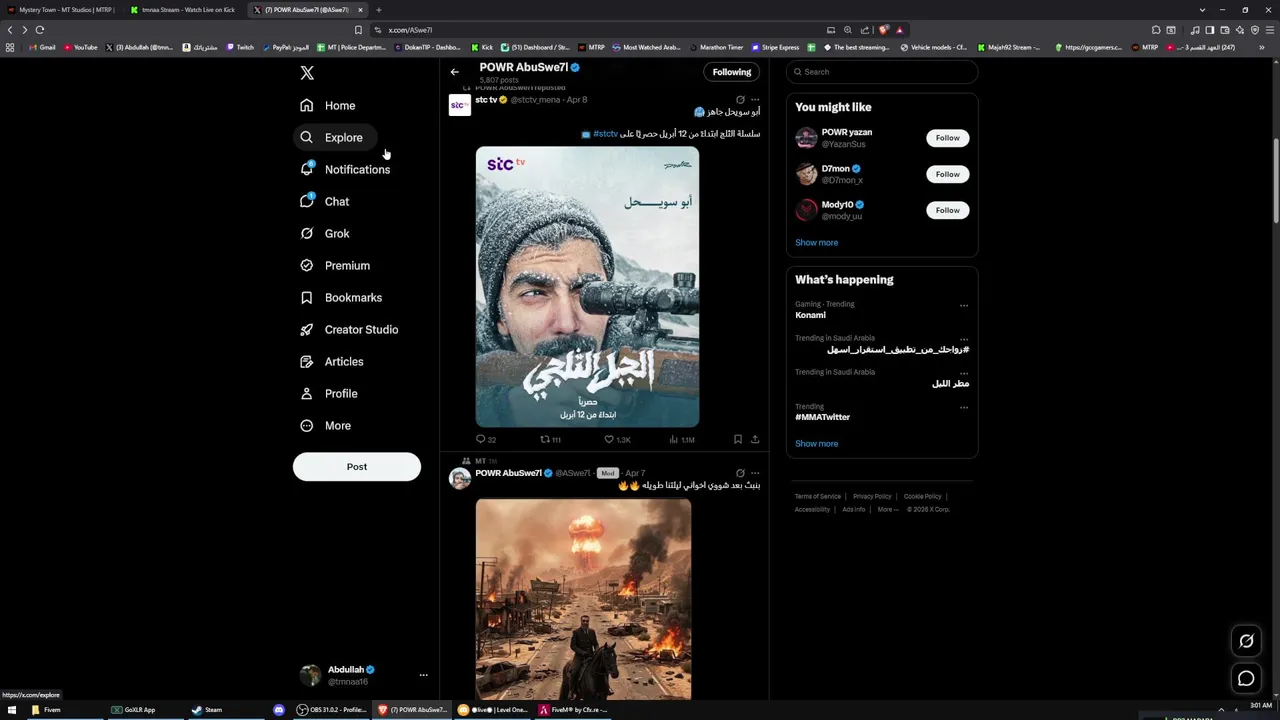This screenshot has width=1280, height=720.
Task: Open Chat in the sidebar
Action: 323,201
